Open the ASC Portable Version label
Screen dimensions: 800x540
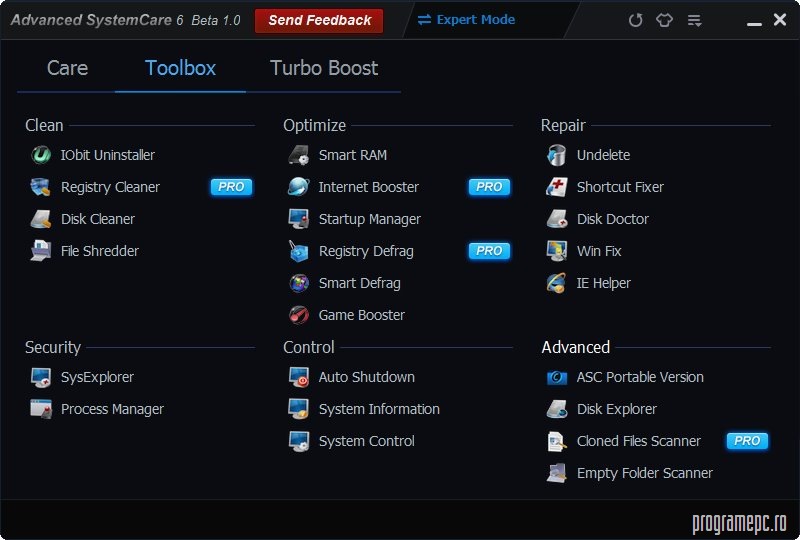point(640,377)
